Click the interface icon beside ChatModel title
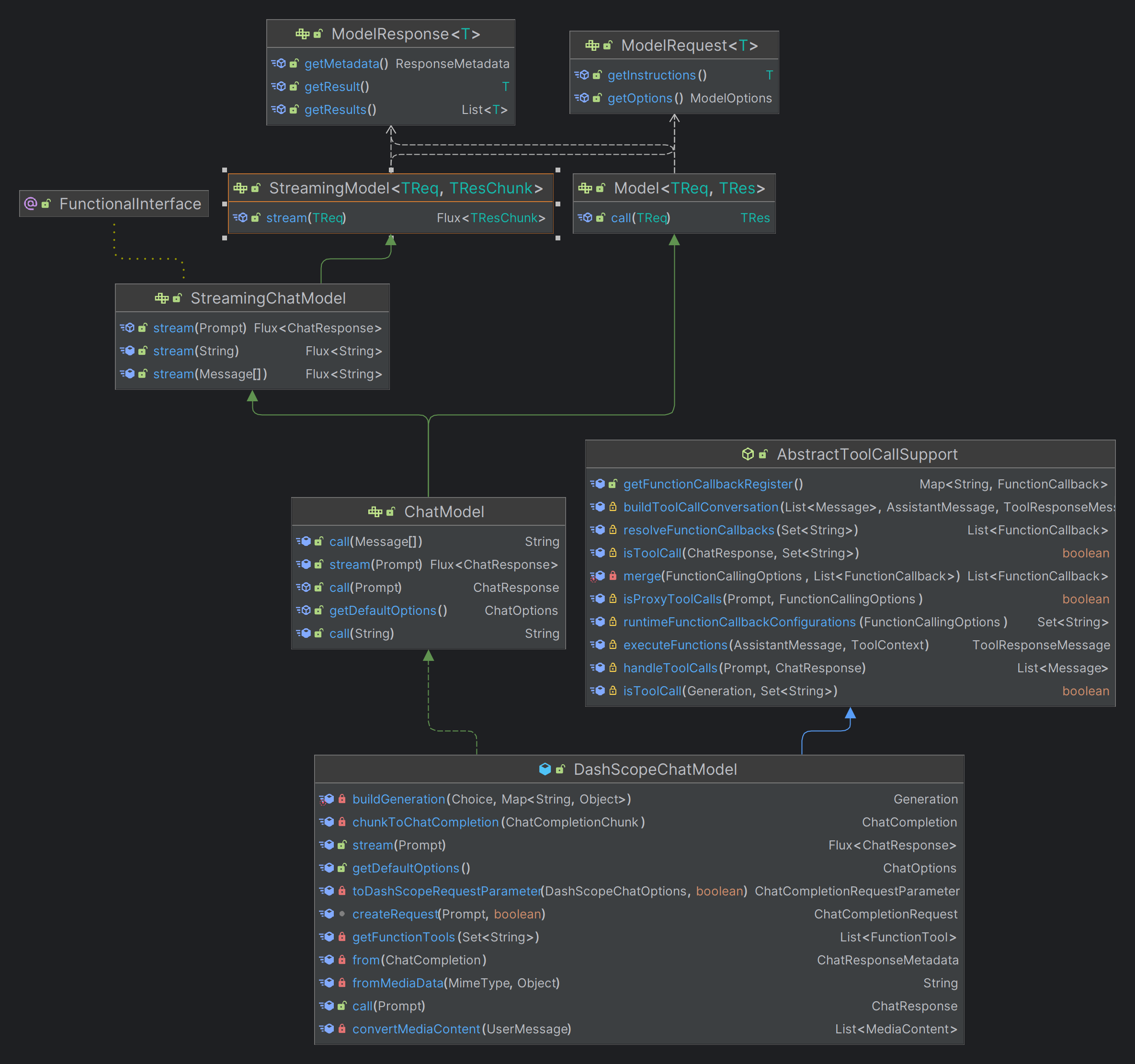Screen dimensions: 1135x1064 375,512
